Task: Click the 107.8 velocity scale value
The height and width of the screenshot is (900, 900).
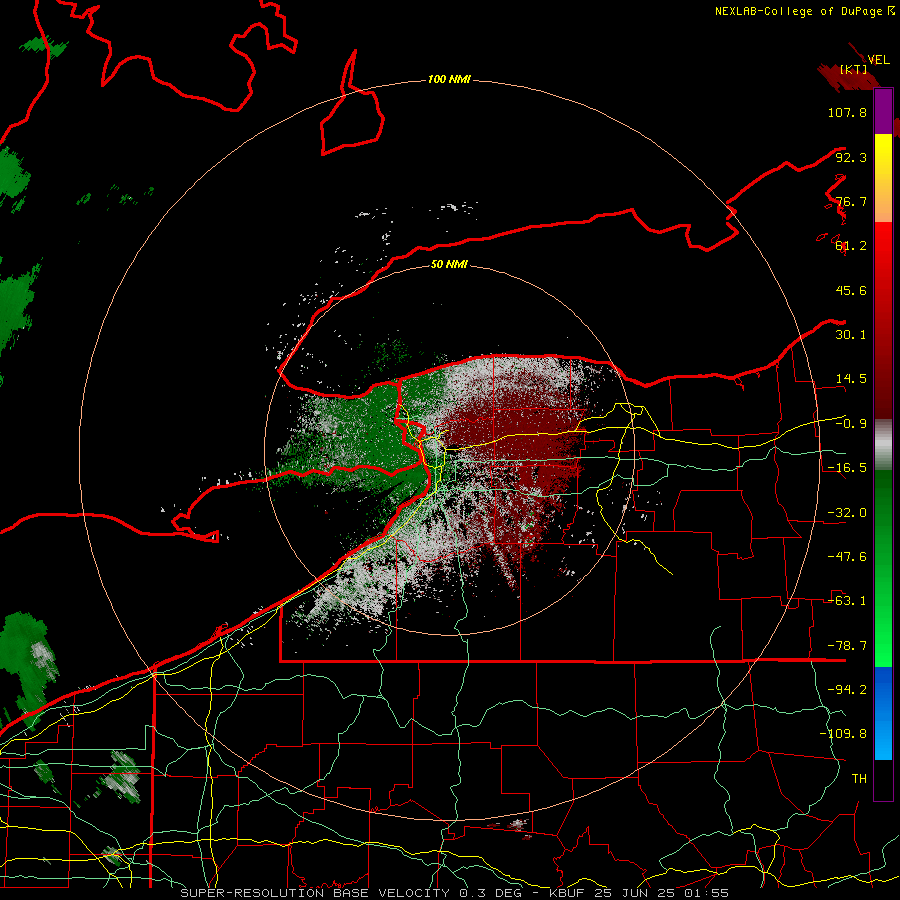Action: (x=847, y=112)
